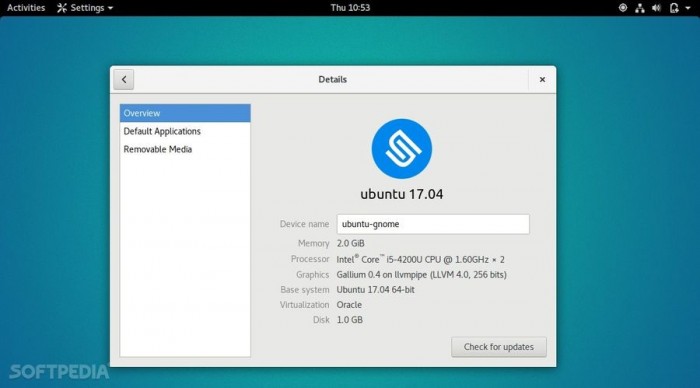Open the Settings app menu
Screen dimensions: 700x388
[85, 8]
